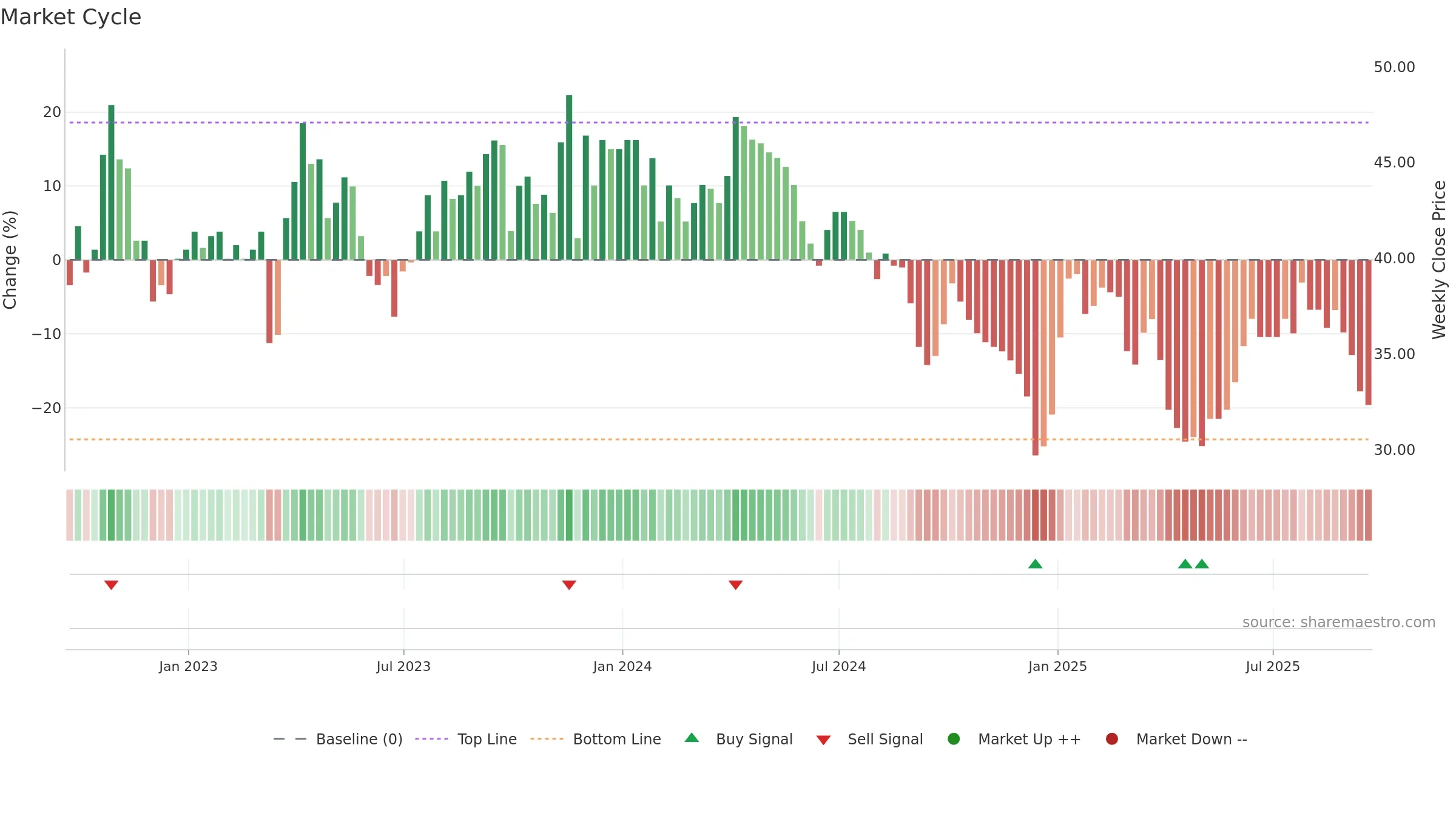Click the sell signal marker between Jan and Jul 2024
1456x819 pixels.
pyautogui.click(x=735, y=585)
